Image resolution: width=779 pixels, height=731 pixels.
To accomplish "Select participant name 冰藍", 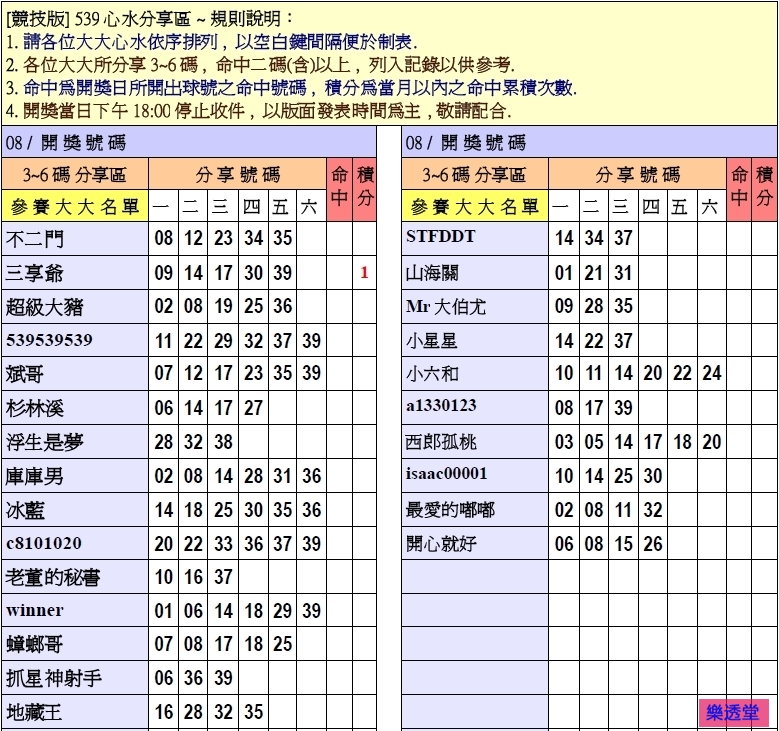I will (25, 510).
